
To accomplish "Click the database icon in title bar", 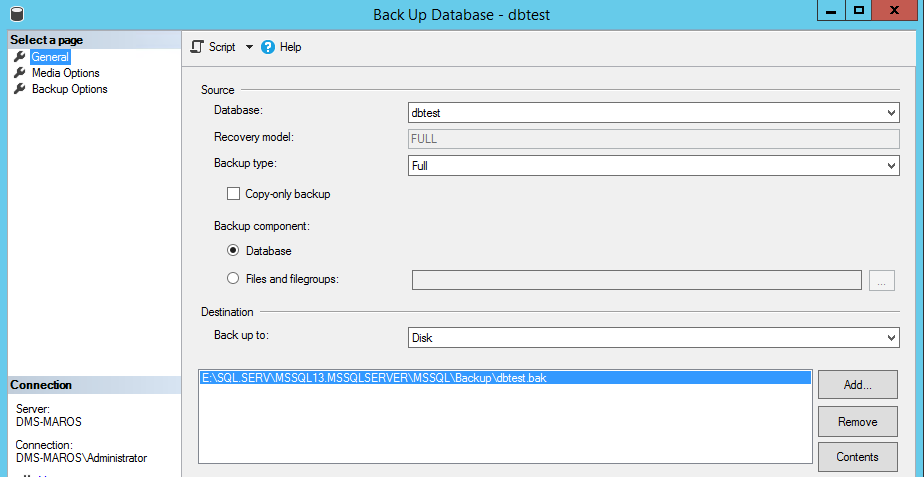I will click(13, 14).
